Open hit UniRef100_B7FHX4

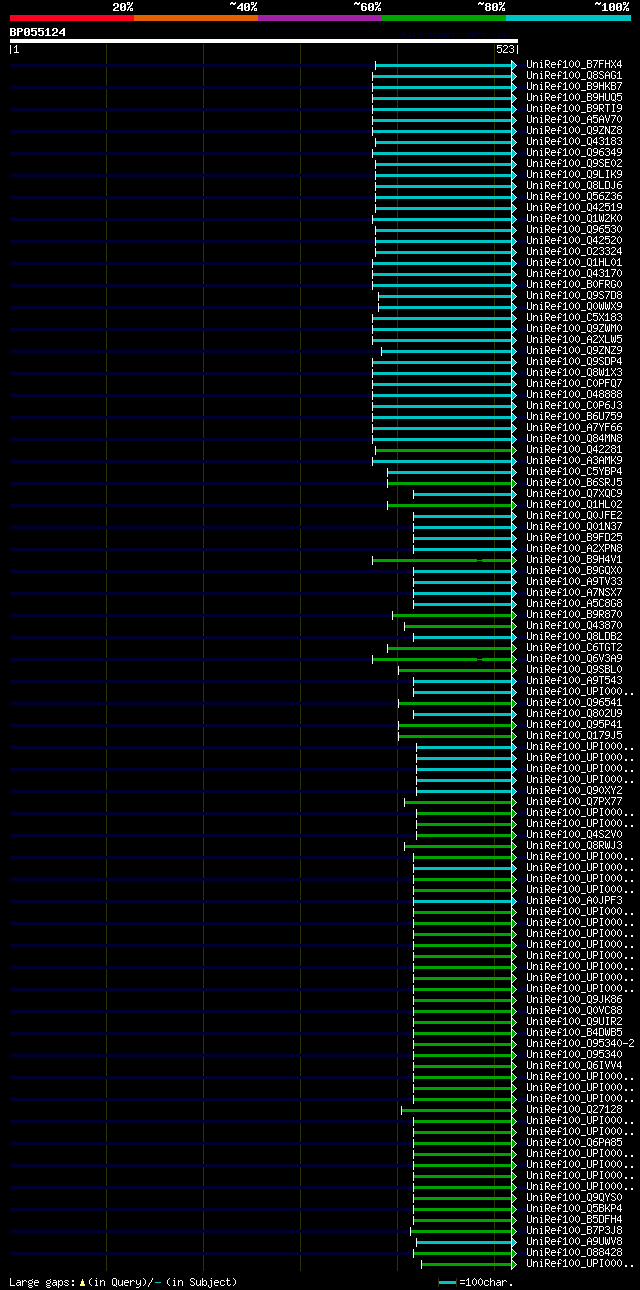(574, 64)
